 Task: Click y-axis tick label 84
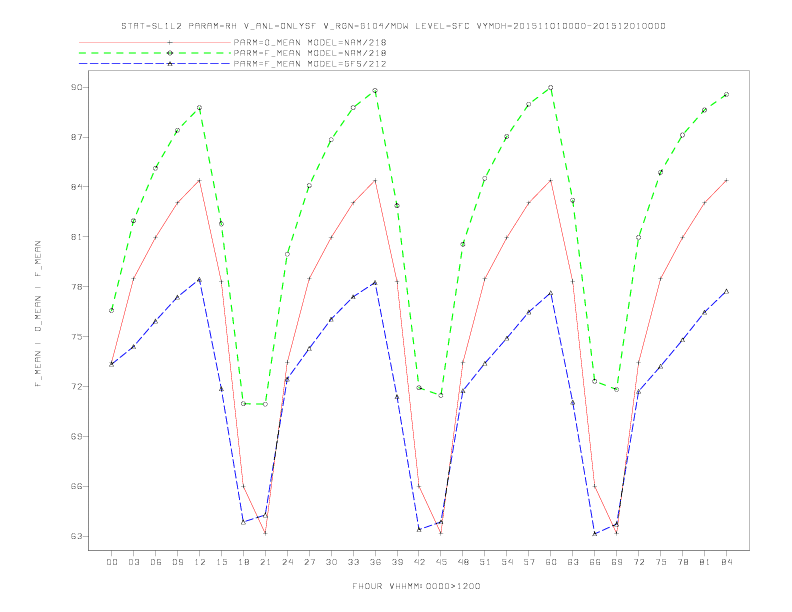[76, 187]
